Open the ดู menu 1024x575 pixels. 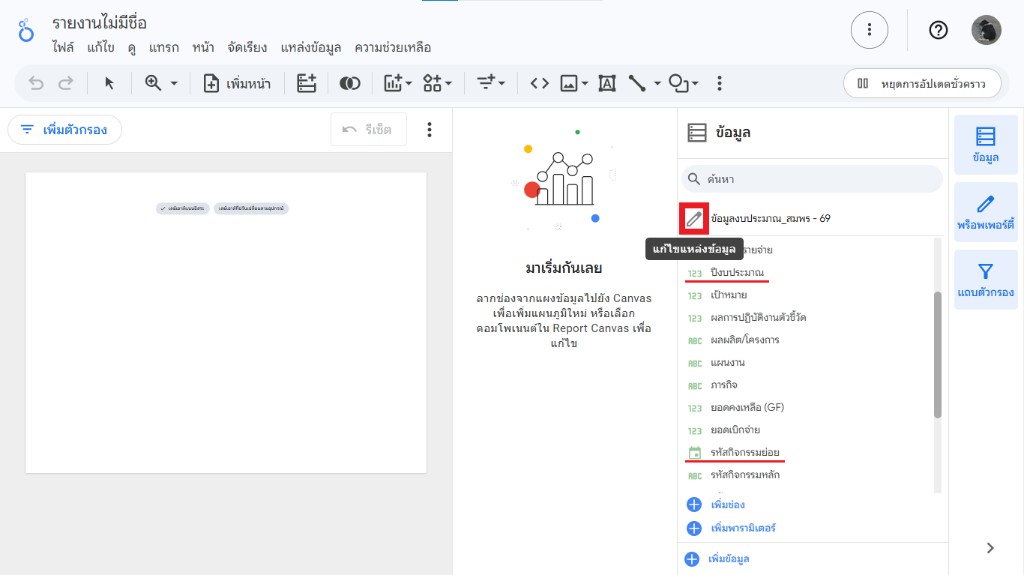(x=132, y=48)
